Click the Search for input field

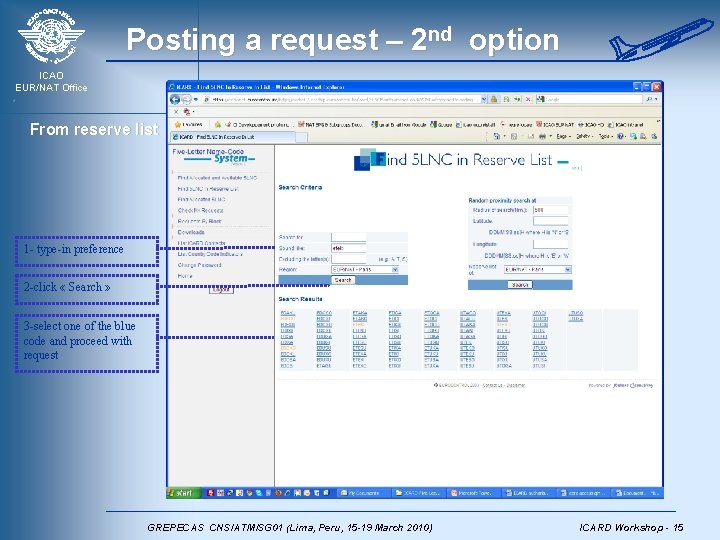[x=349, y=237]
